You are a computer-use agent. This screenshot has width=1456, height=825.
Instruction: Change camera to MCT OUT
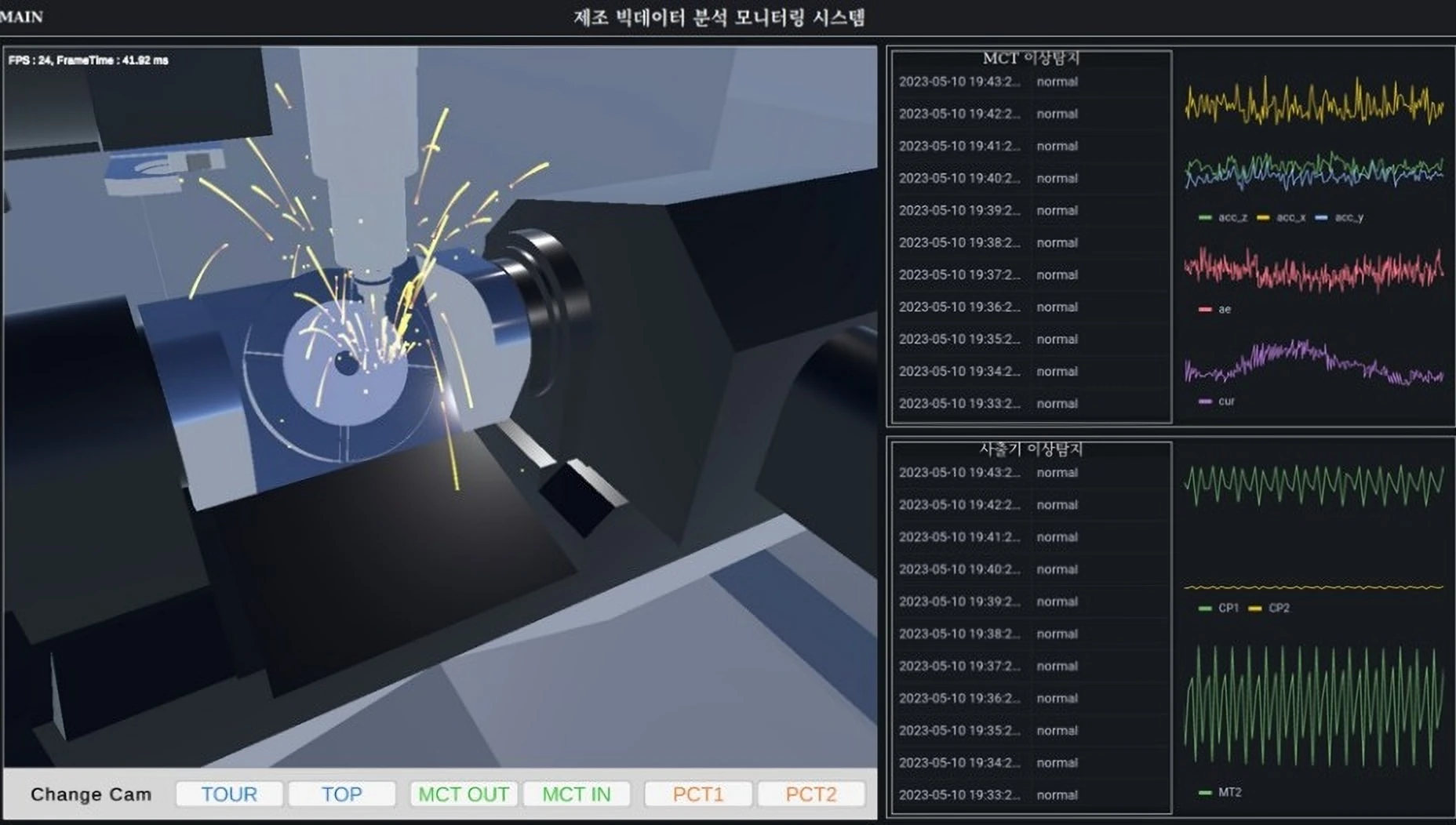(x=464, y=794)
